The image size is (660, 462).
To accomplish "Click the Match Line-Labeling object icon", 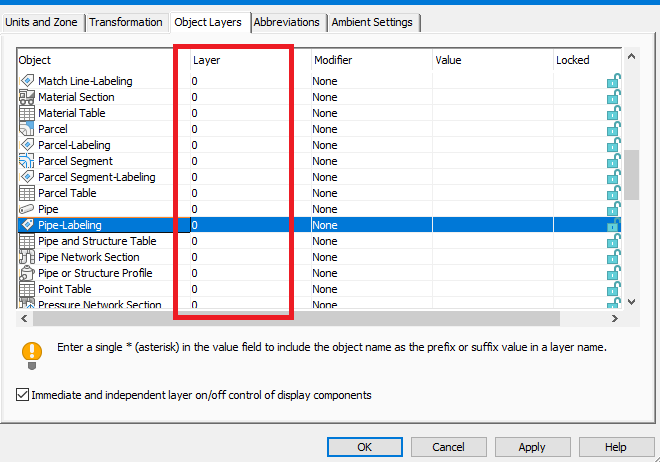I will [x=27, y=81].
